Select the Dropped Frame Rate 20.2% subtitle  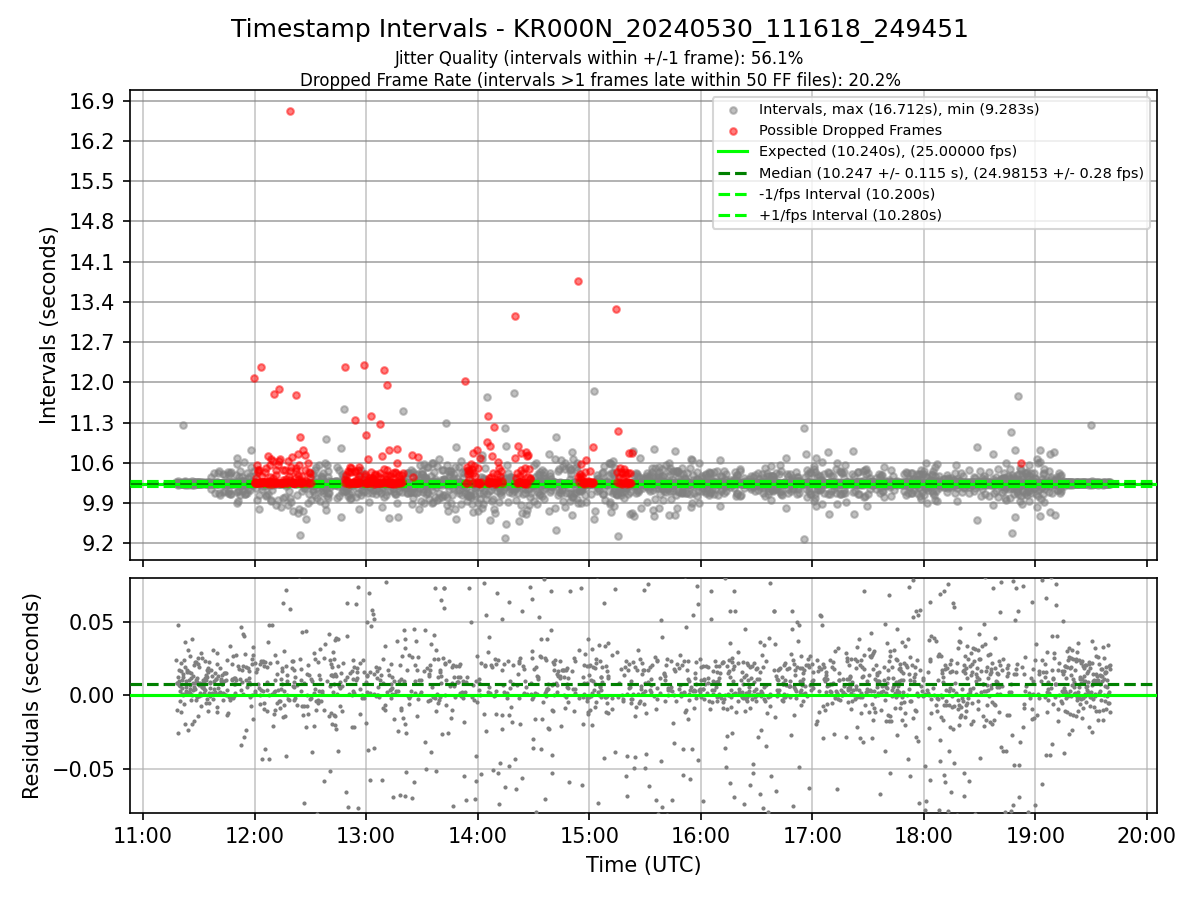600,80
